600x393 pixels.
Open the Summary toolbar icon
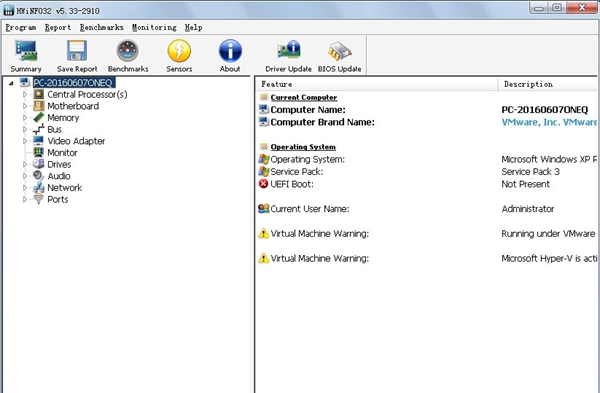pos(26,51)
